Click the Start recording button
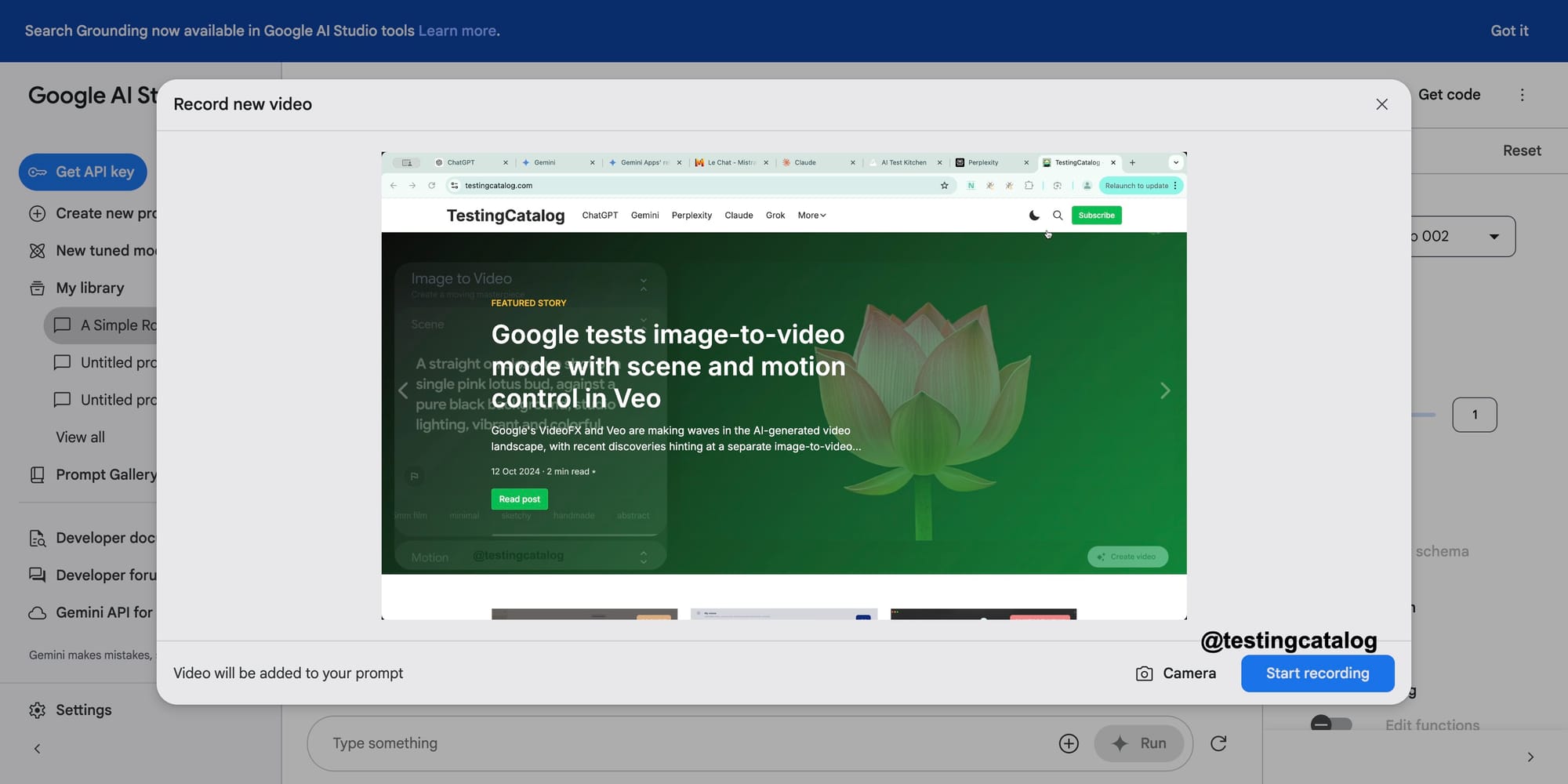Screen dimensions: 1568x784 tap(1317, 673)
